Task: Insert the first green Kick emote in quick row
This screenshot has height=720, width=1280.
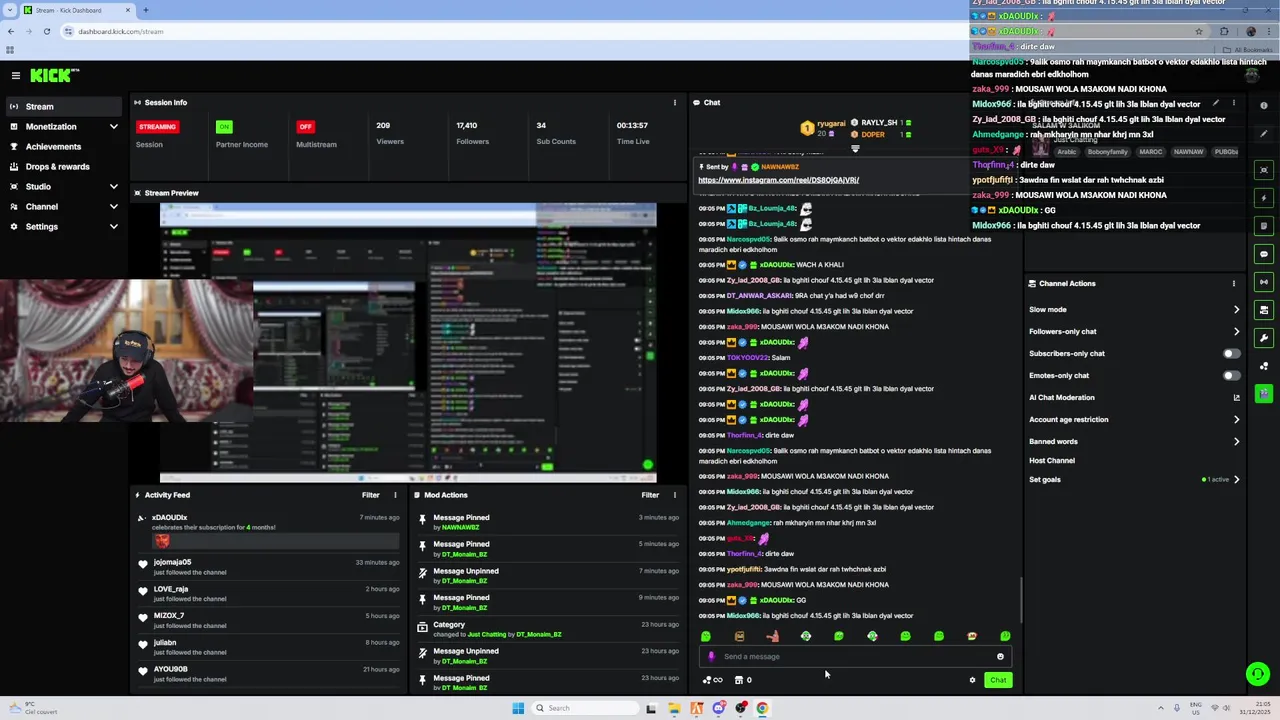Action: coord(706,636)
